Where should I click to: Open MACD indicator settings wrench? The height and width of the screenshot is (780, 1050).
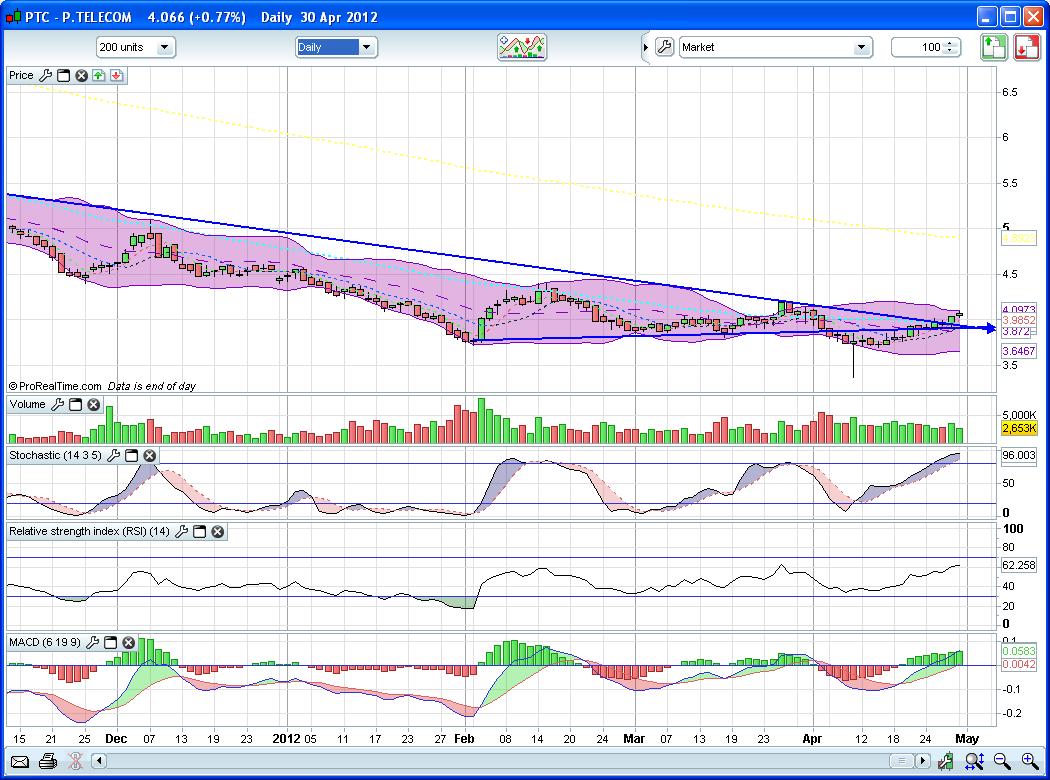pyautogui.click(x=92, y=643)
